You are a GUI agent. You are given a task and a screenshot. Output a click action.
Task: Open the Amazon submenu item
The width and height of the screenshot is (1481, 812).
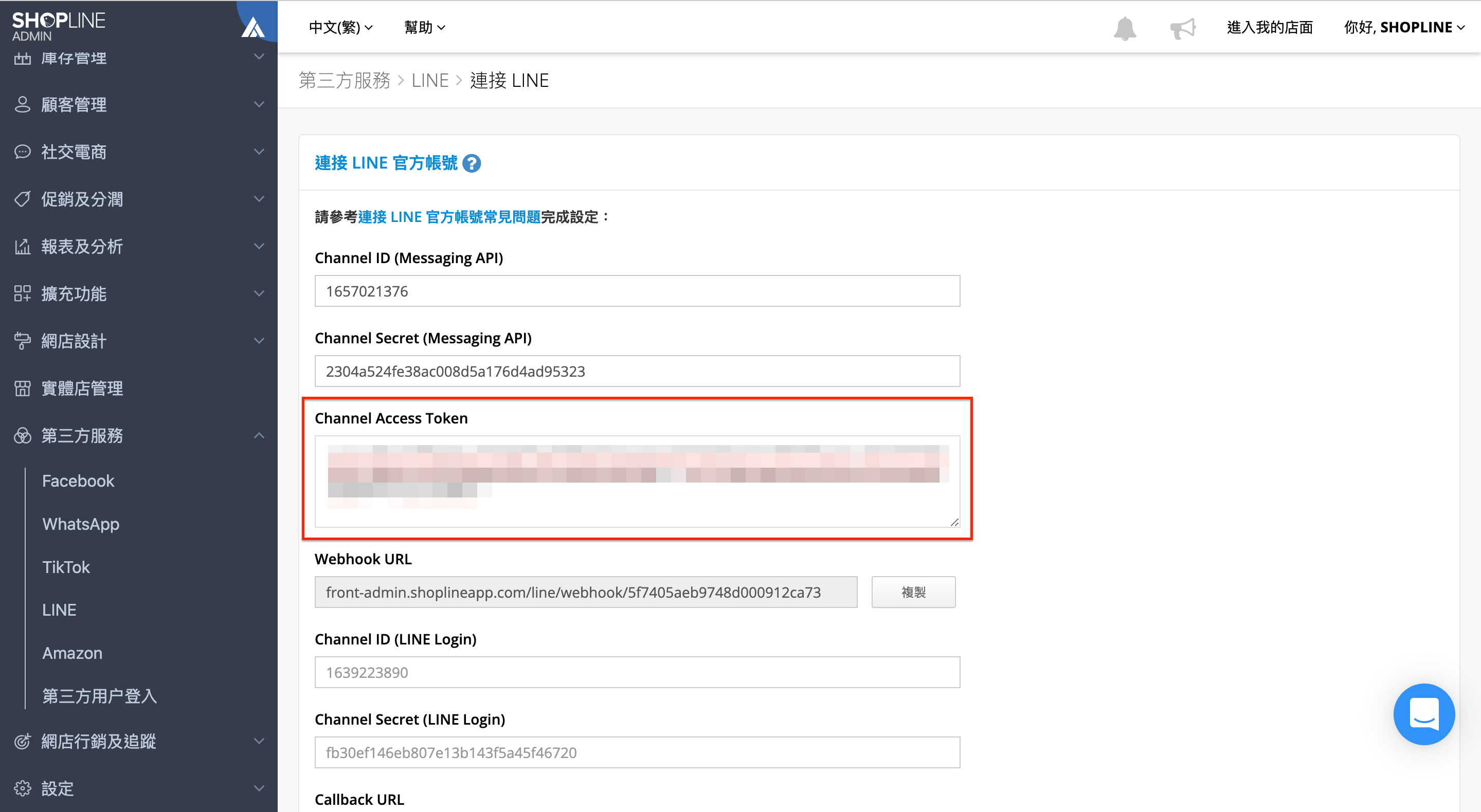73,653
